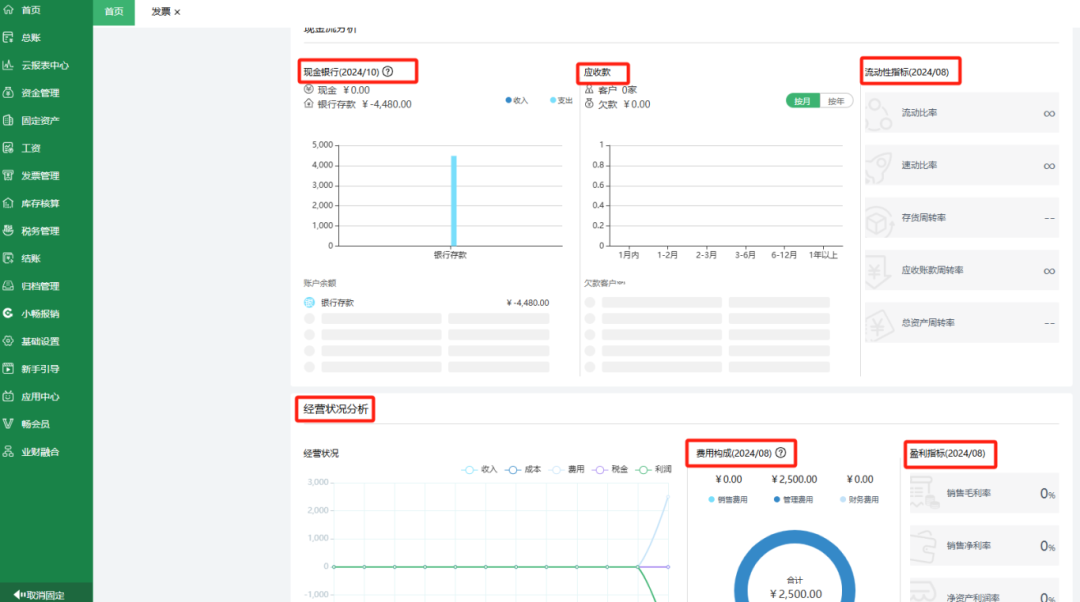Open 基础设置 settings in sidebar

pos(39,341)
